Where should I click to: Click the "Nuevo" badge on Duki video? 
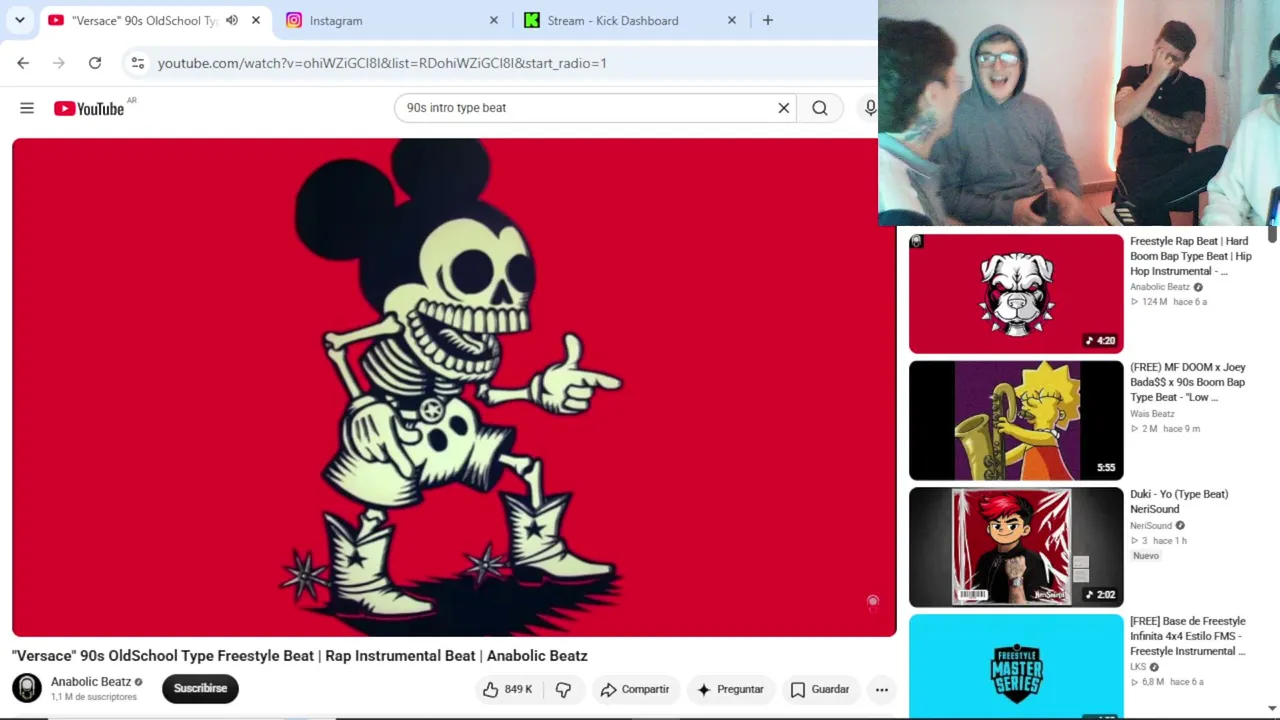1146,556
